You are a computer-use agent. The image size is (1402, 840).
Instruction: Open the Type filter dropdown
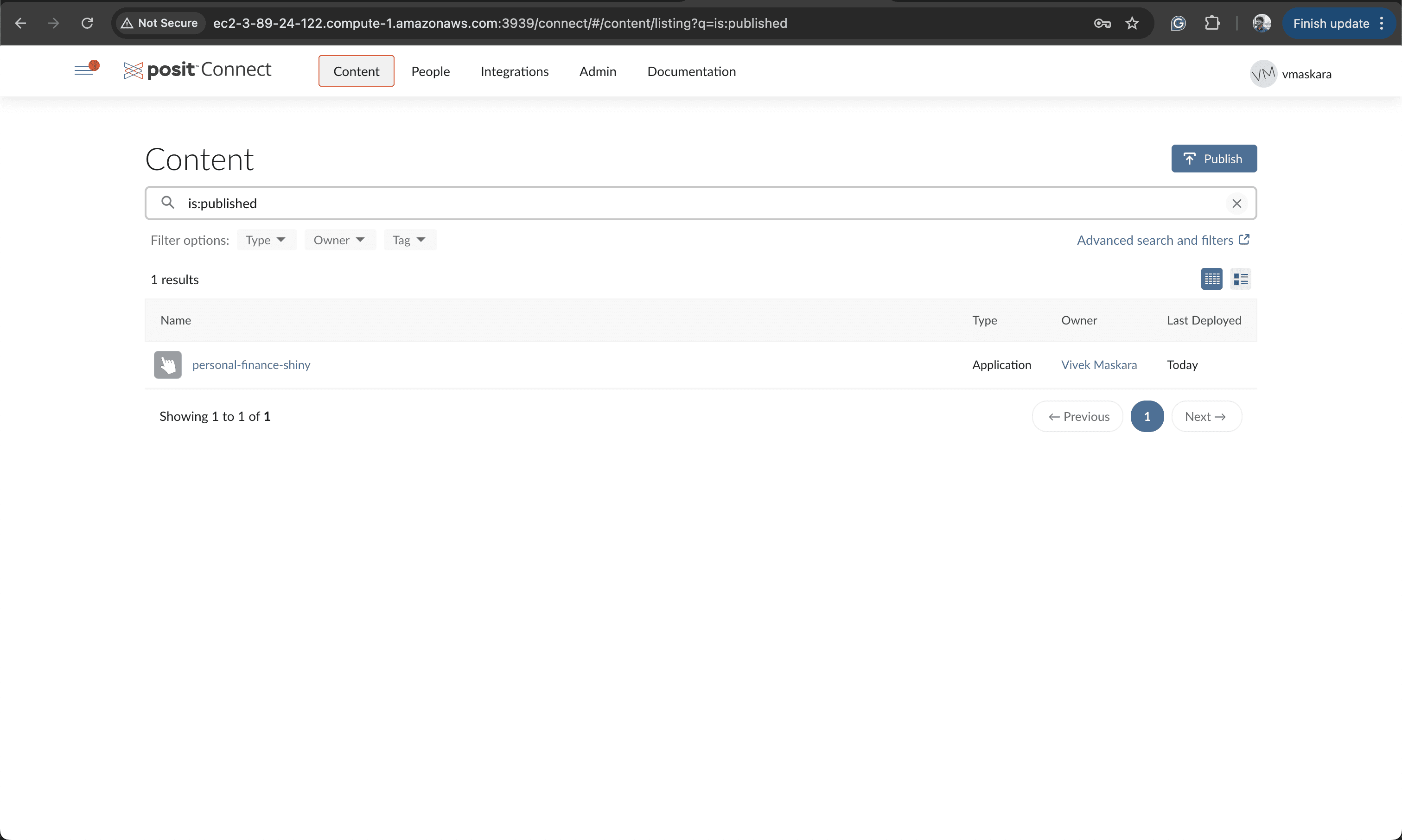click(266, 239)
